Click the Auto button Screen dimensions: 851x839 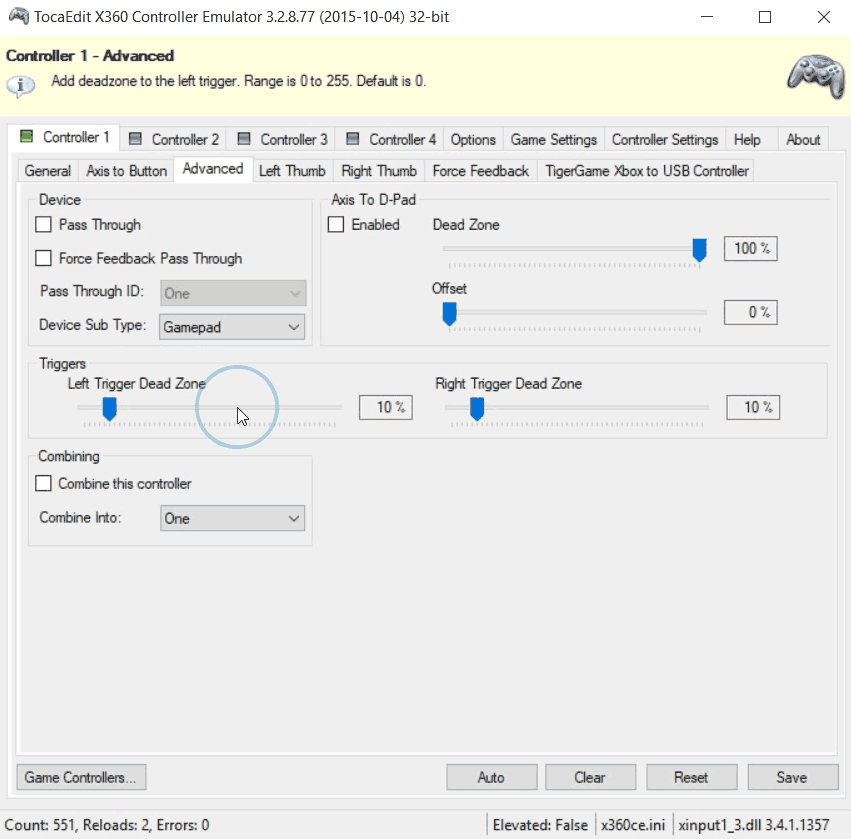[492, 777]
